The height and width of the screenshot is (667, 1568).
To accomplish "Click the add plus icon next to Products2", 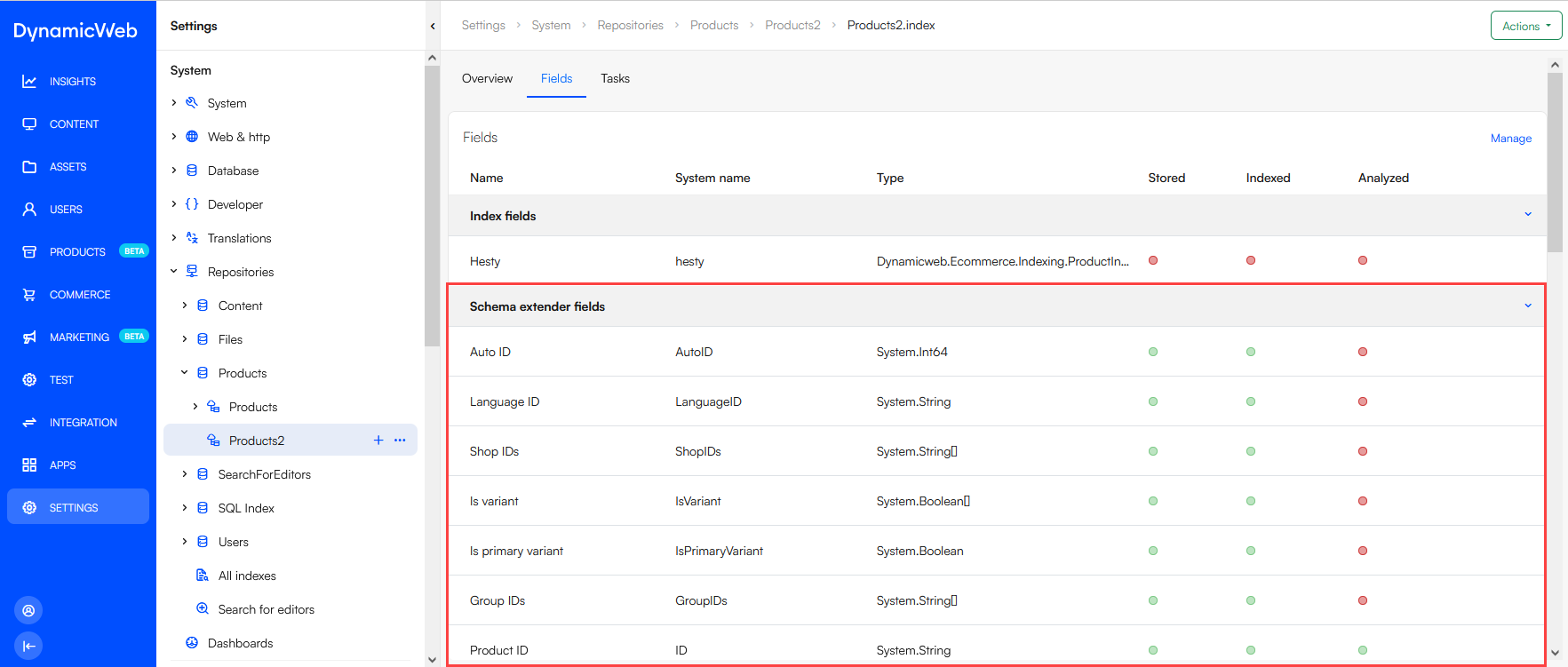I will [x=378, y=441].
